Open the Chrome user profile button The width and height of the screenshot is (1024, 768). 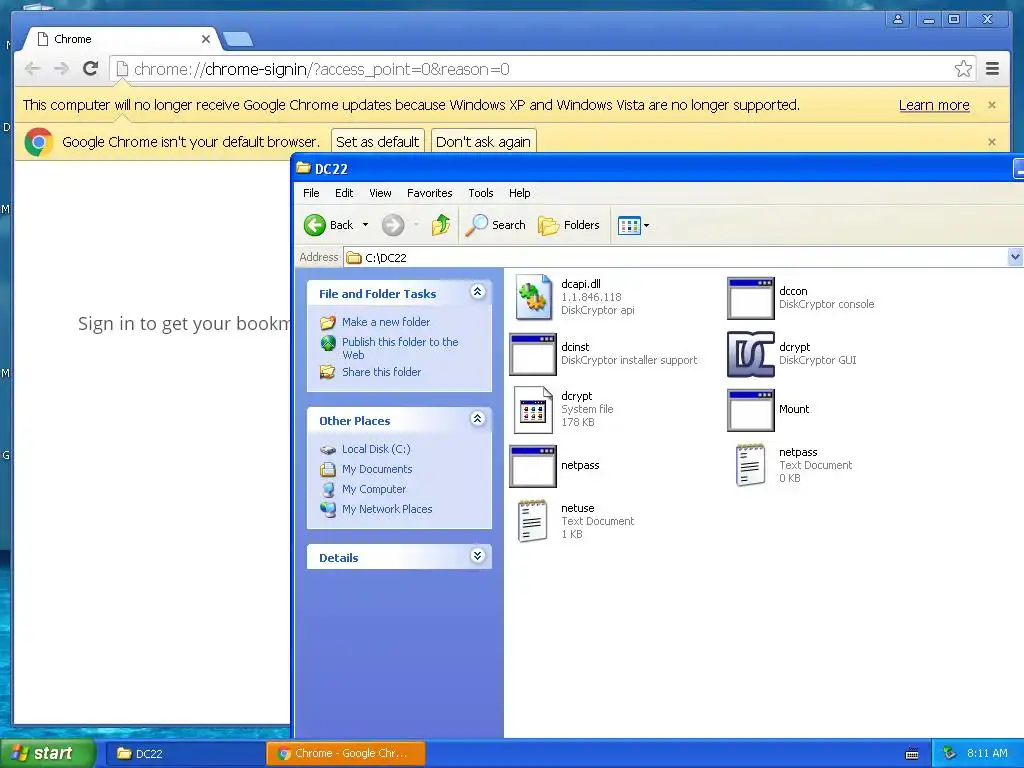(x=899, y=20)
